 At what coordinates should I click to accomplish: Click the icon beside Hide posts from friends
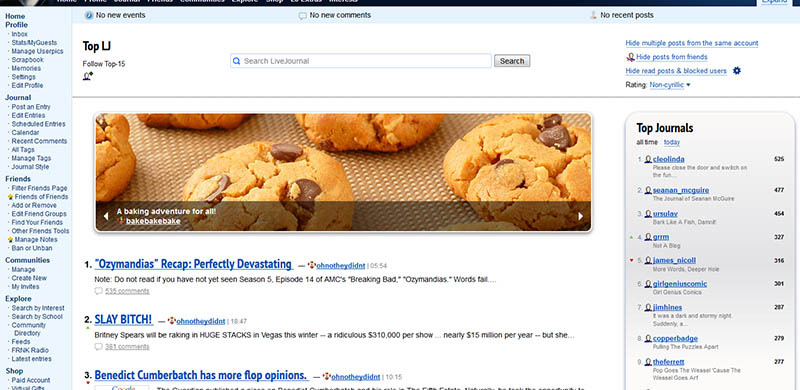(631, 57)
